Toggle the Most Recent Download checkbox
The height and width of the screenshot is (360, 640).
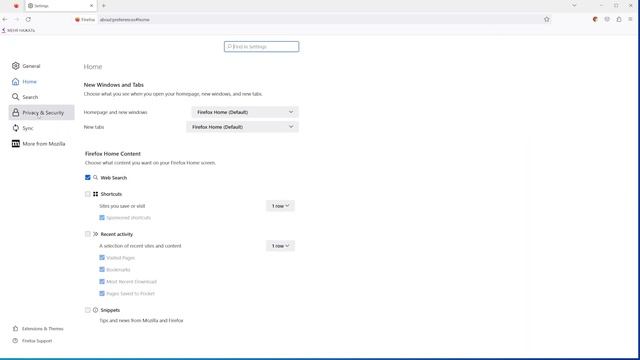tap(102, 281)
